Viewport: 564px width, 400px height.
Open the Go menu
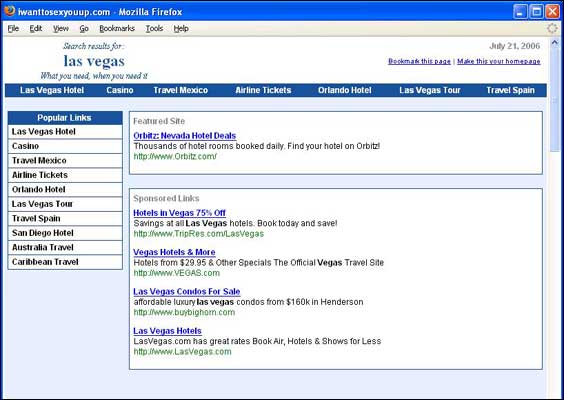[x=84, y=28]
